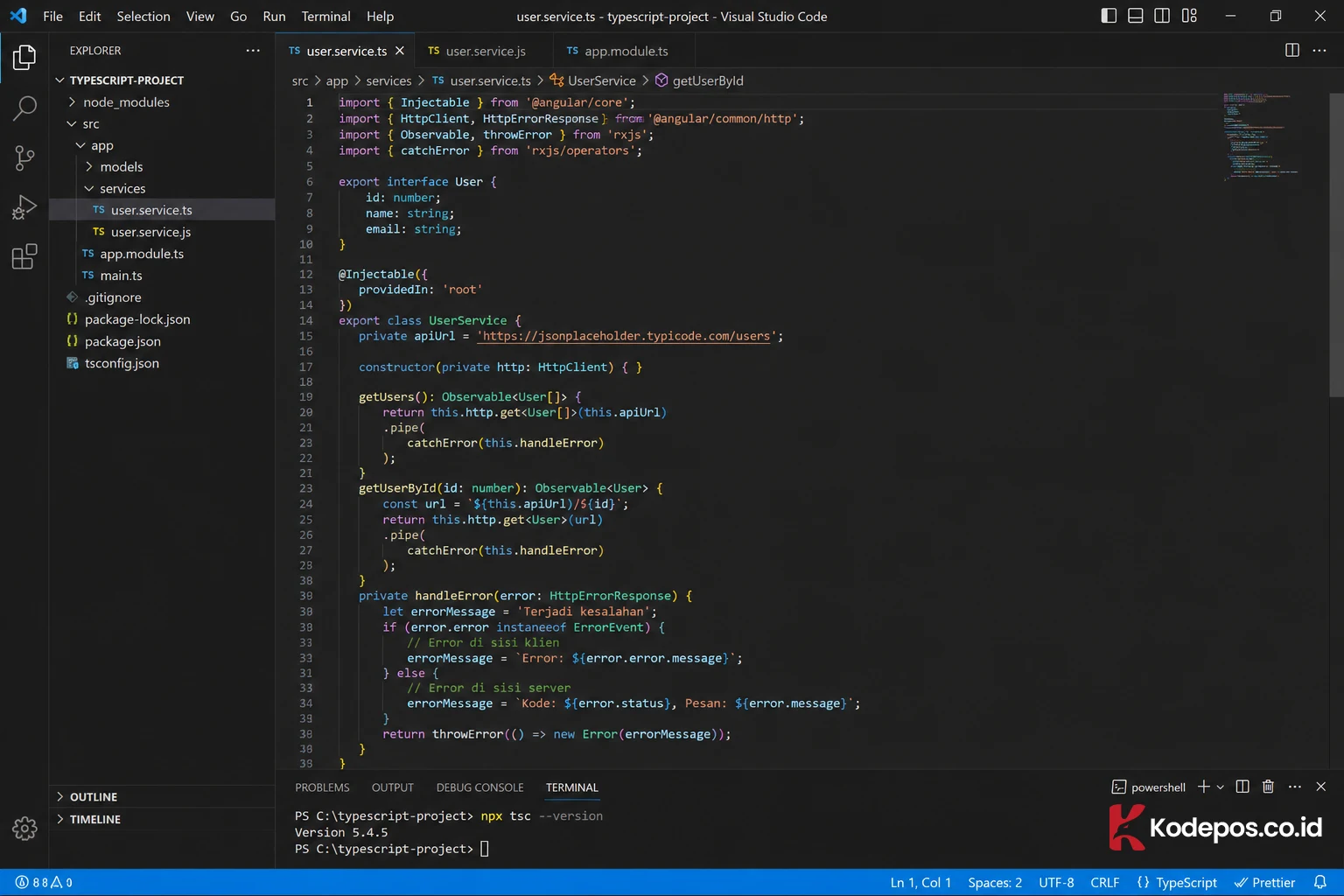Open the Run menu

(x=274, y=16)
